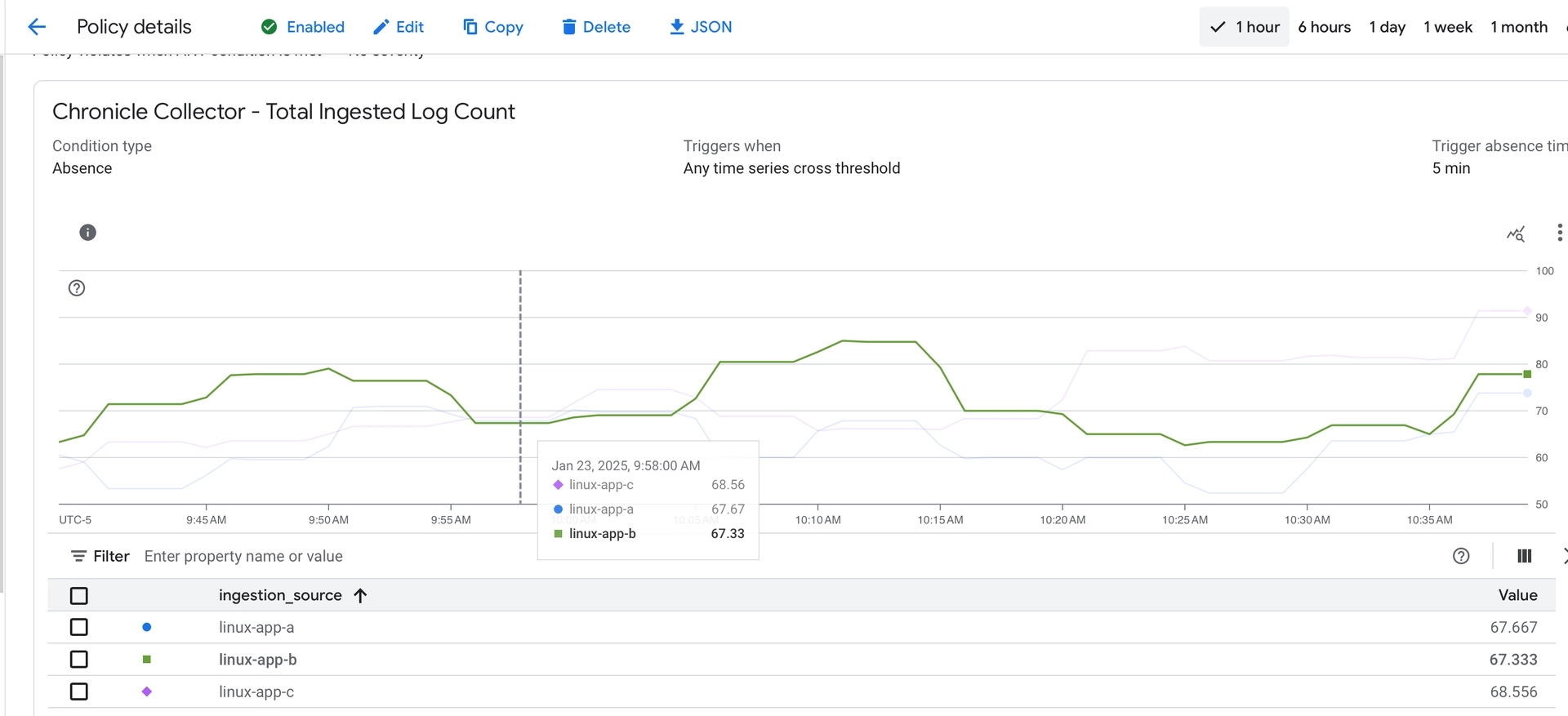Switch to the 6 hours range
This screenshot has width=1568, height=716.
point(1324,27)
